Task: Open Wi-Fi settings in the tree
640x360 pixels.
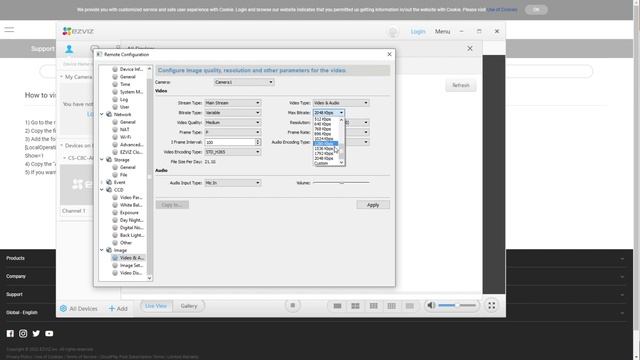Action: tap(125, 137)
